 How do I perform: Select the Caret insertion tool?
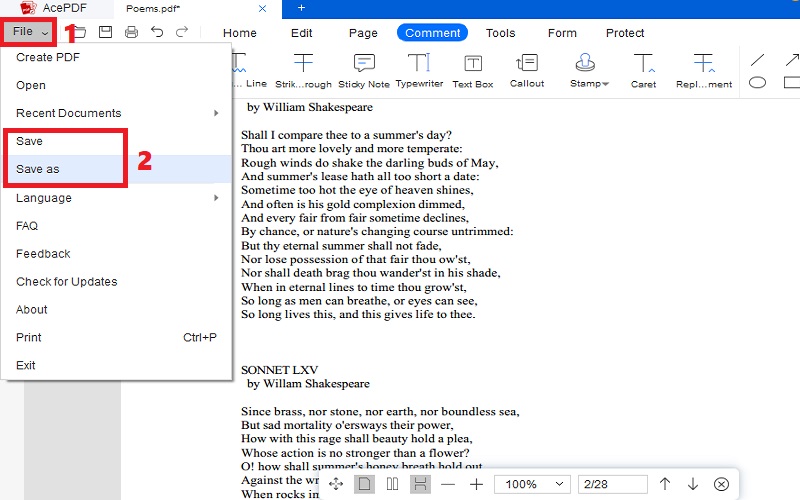643,71
